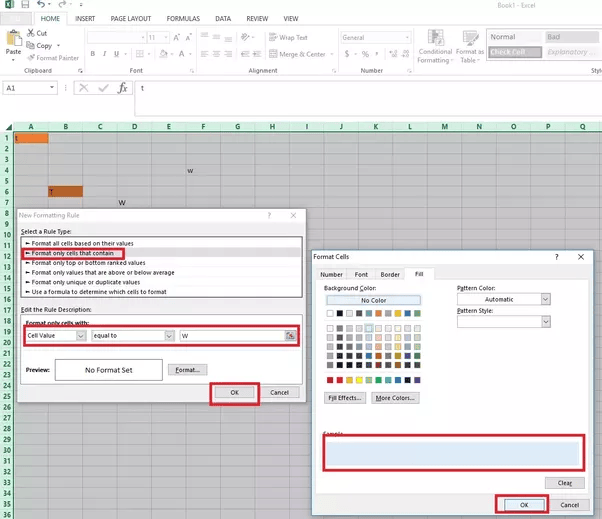This screenshot has width=602, height=519.
Task: Apply Percent Style format
Action: click(x=365, y=54)
